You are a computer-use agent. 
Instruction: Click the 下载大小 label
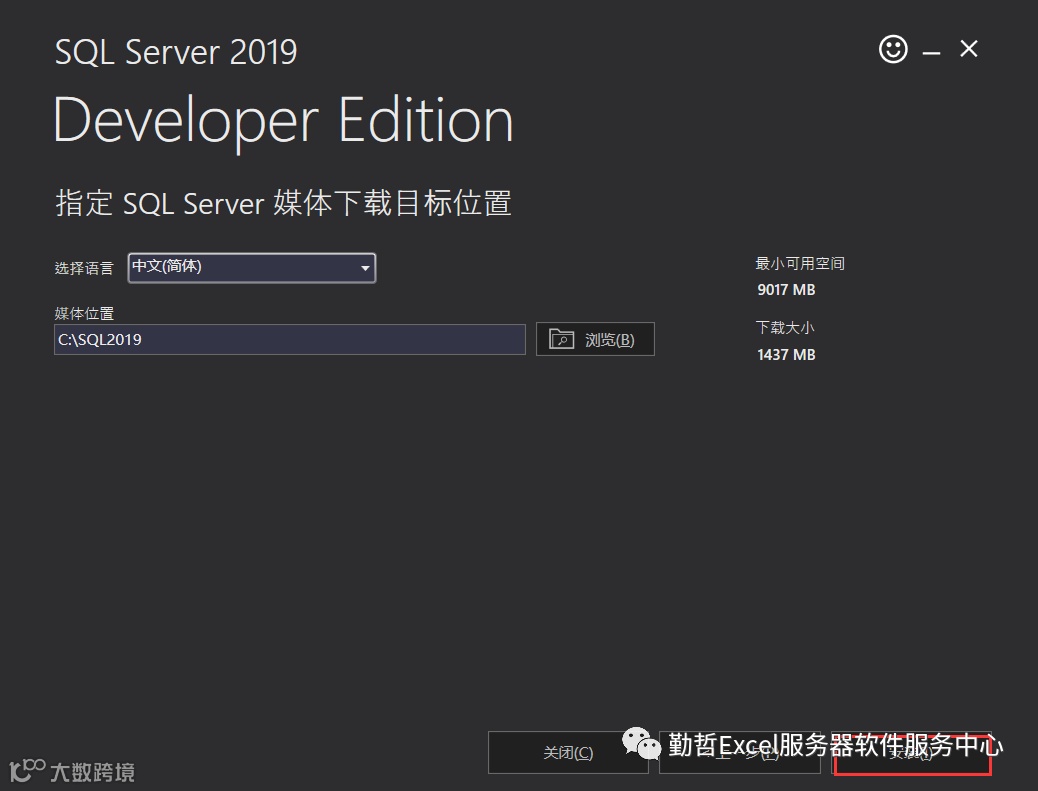point(785,328)
